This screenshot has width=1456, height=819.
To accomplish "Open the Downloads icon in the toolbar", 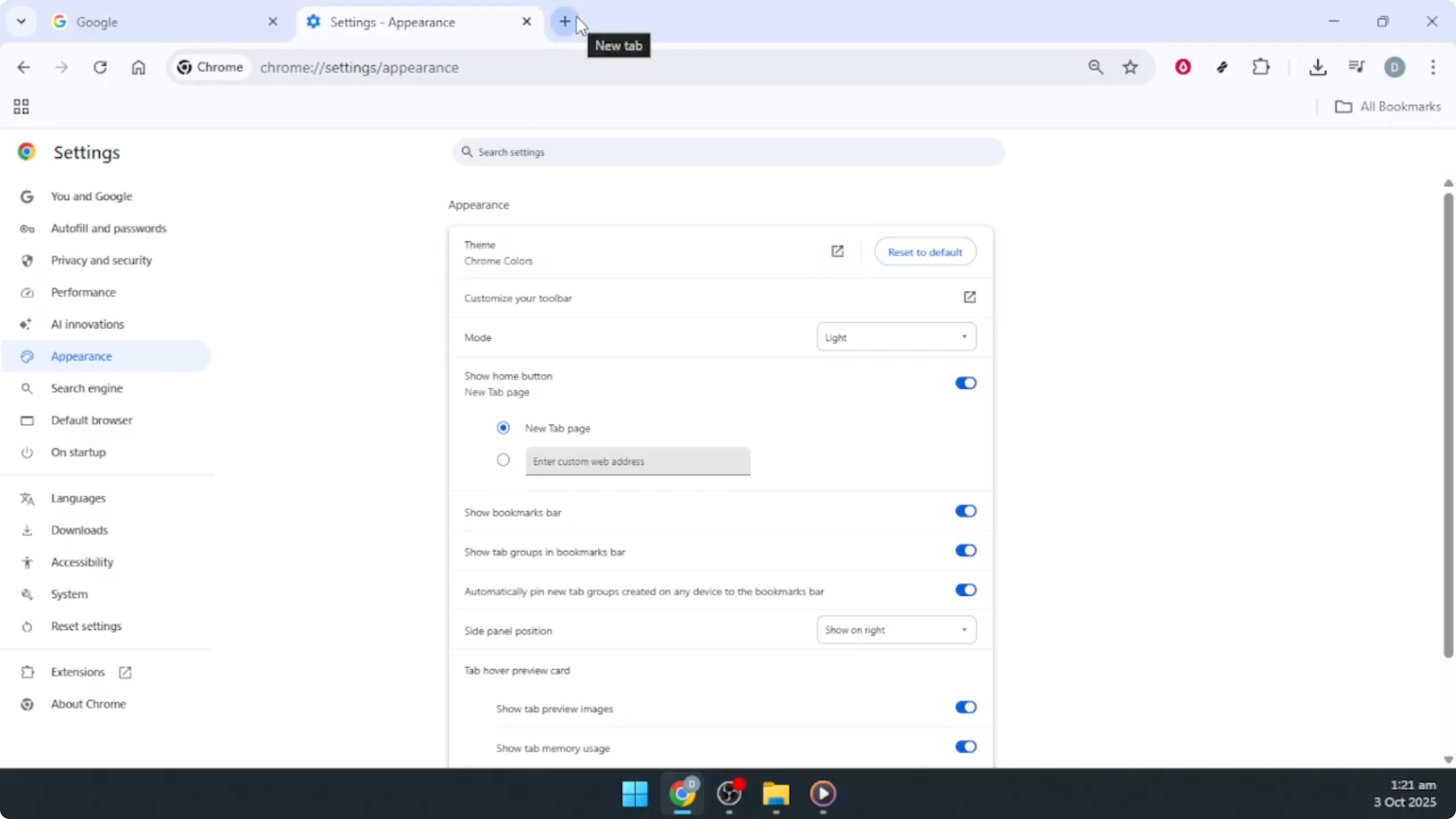I will (x=1318, y=67).
